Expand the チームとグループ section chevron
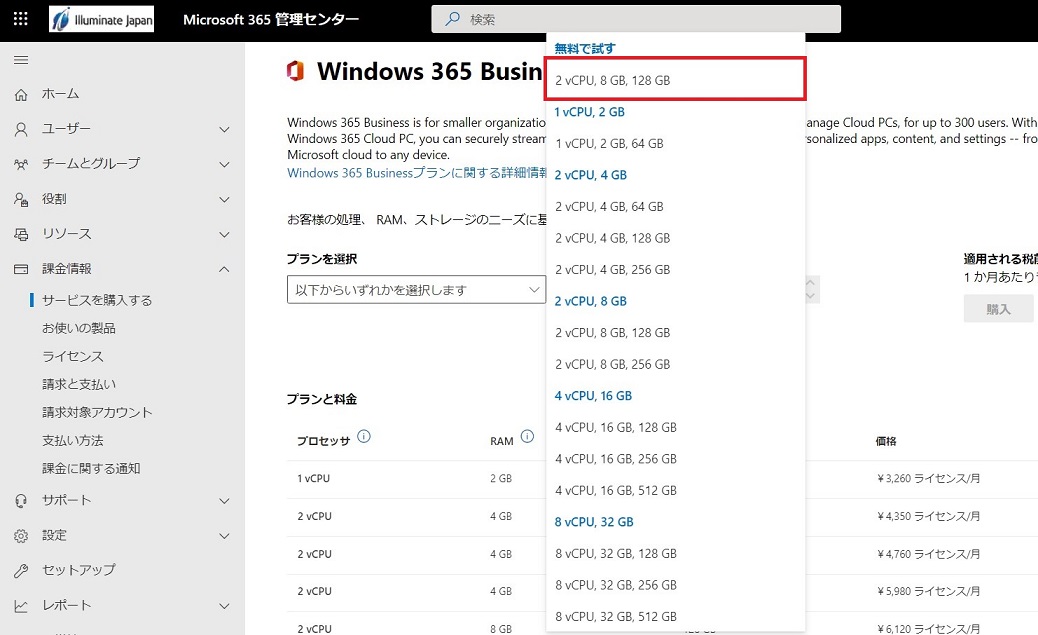The image size is (1038, 635). [224, 164]
